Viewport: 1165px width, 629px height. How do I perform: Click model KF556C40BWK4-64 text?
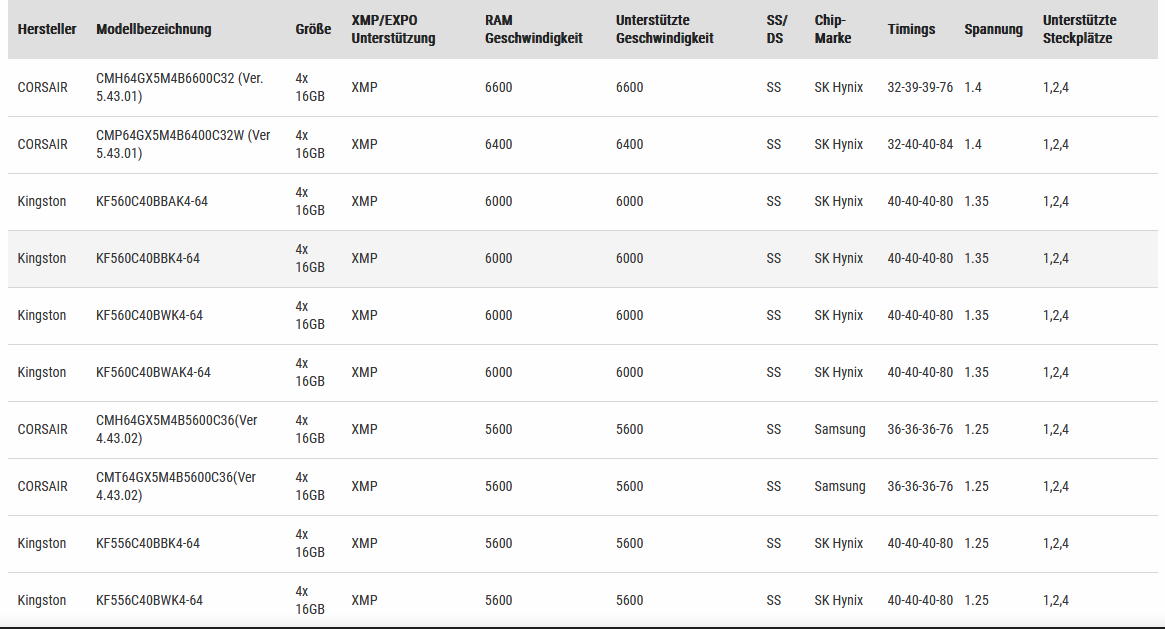click(149, 600)
